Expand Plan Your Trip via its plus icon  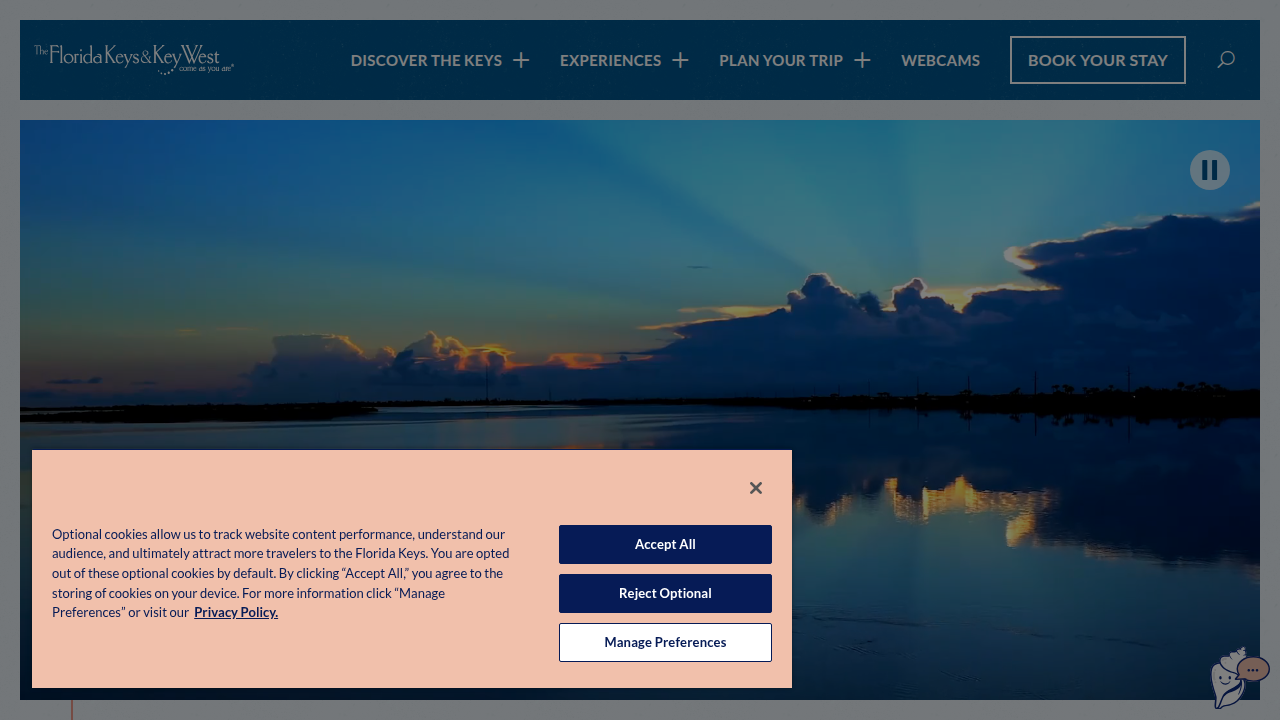[x=862, y=60]
